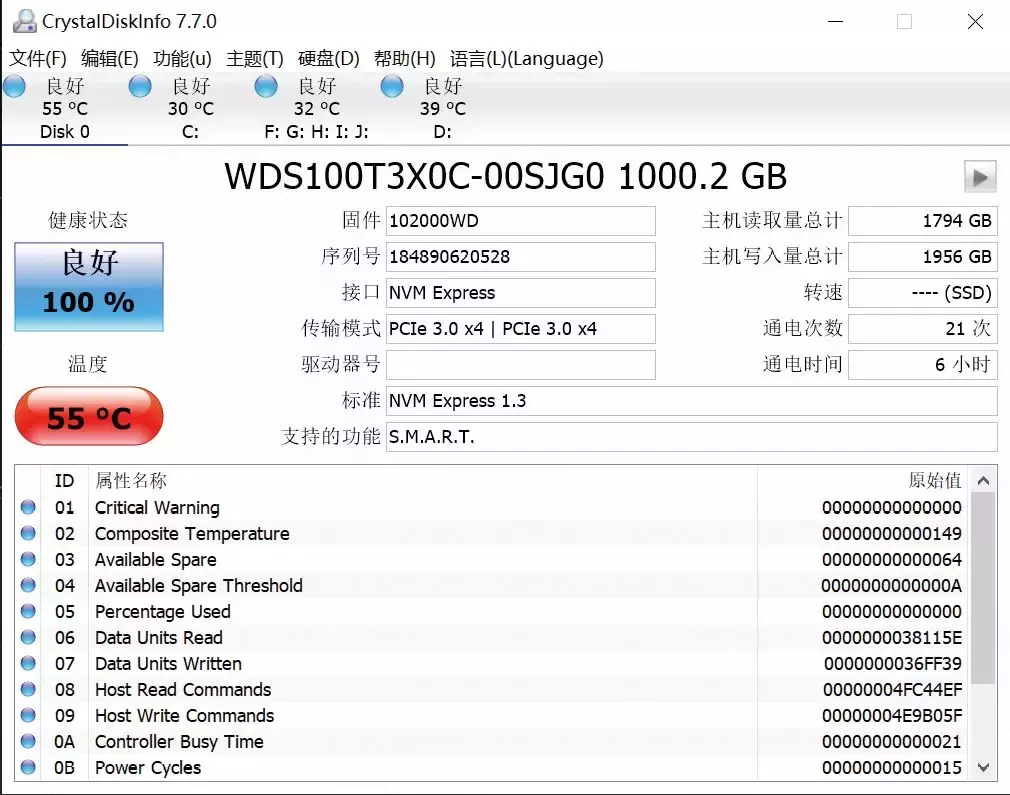Open the 硬盘(D) disk selection menu
Image resolution: width=1010 pixels, height=795 pixels.
coord(330,59)
